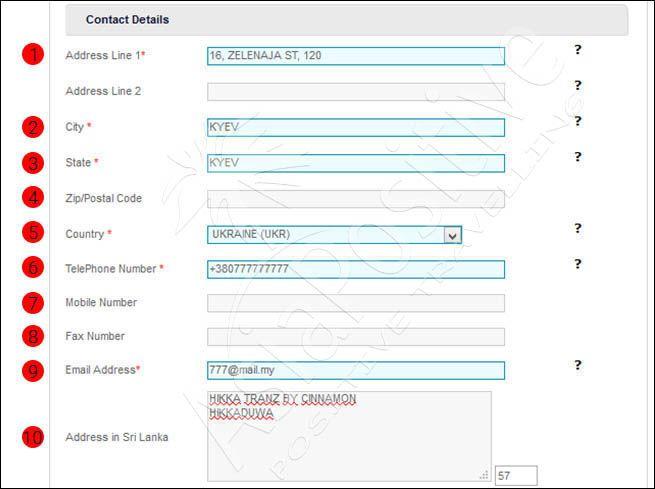Click the empty Zip/Postal Code field

tap(355, 199)
